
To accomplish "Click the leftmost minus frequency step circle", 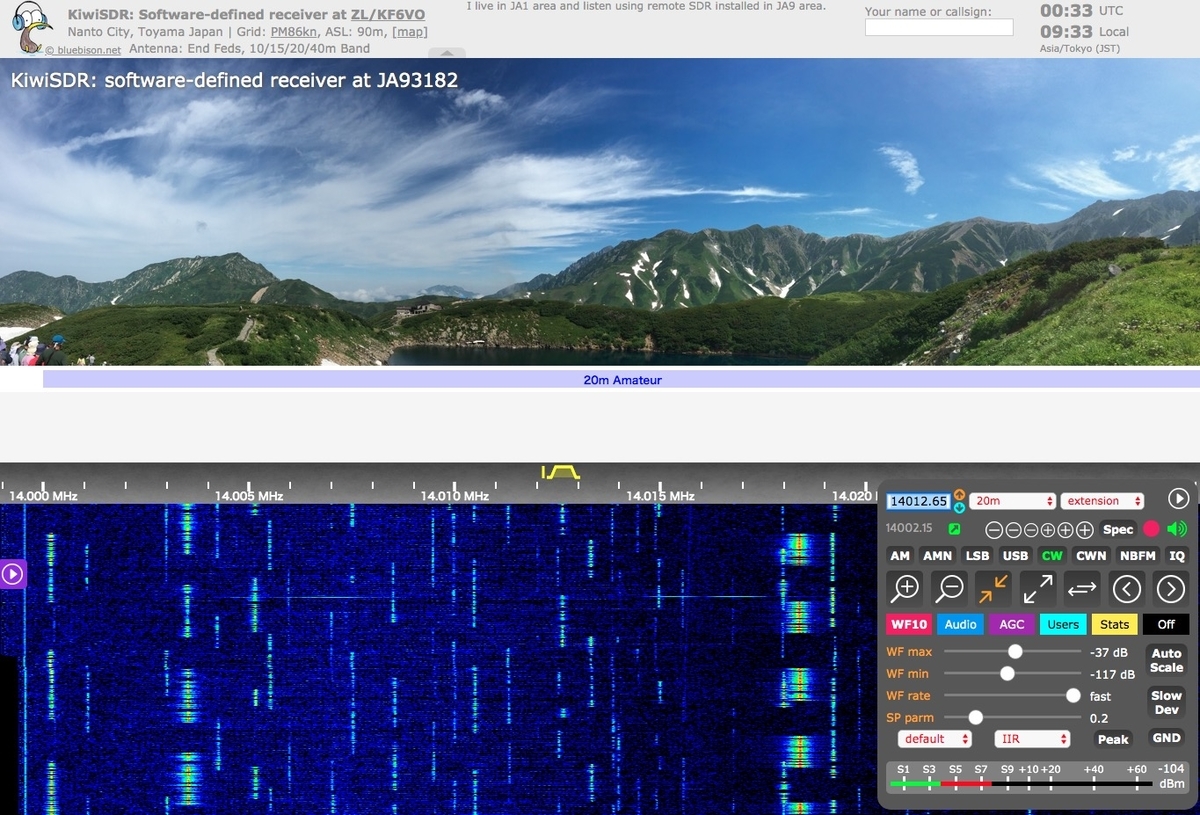I will [x=994, y=530].
